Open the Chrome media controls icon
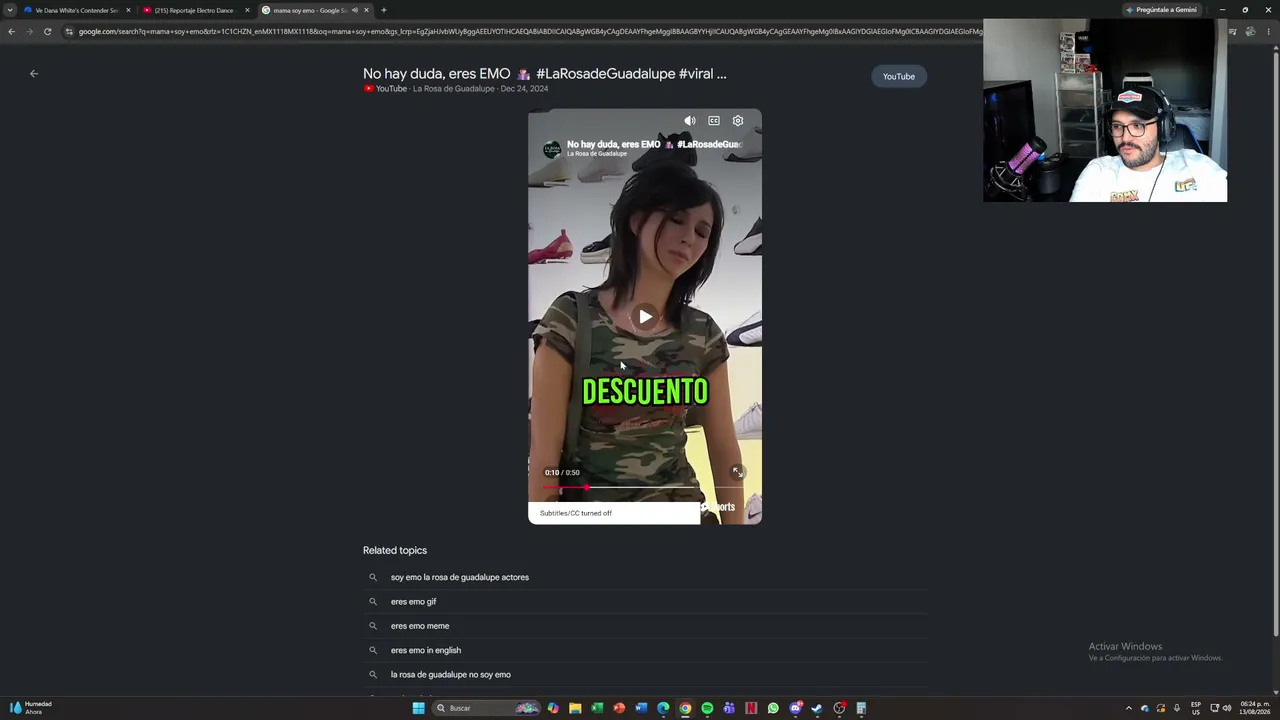 coord(1232,32)
